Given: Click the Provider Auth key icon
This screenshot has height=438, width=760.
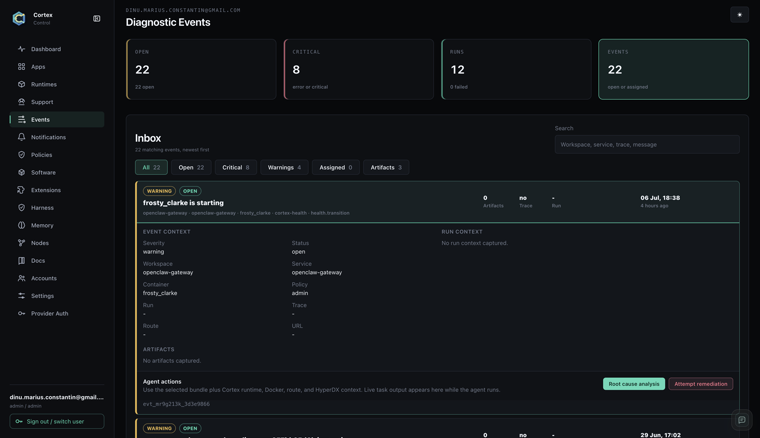Looking at the screenshot, I should (x=21, y=313).
